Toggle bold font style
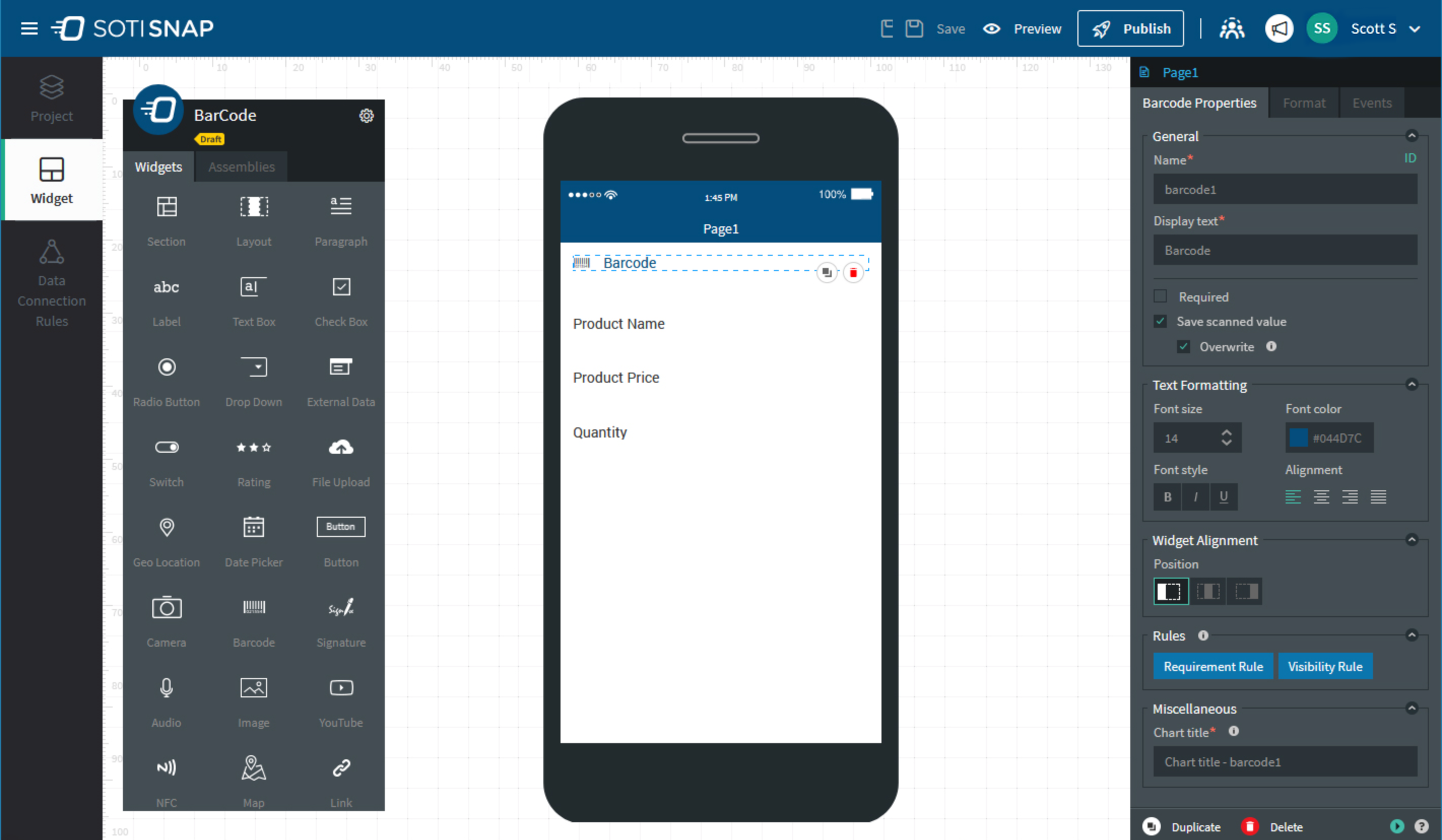The image size is (1442, 840). [1167, 497]
